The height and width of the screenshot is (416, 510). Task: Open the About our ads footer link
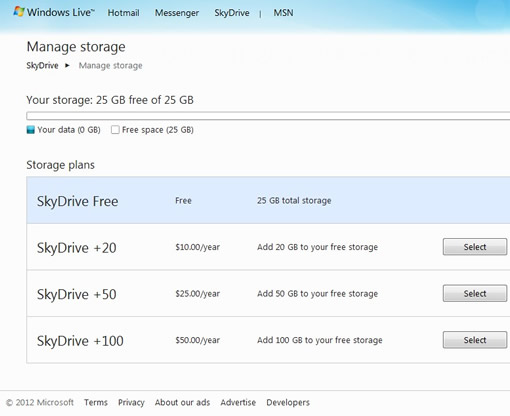tap(182, 402)
